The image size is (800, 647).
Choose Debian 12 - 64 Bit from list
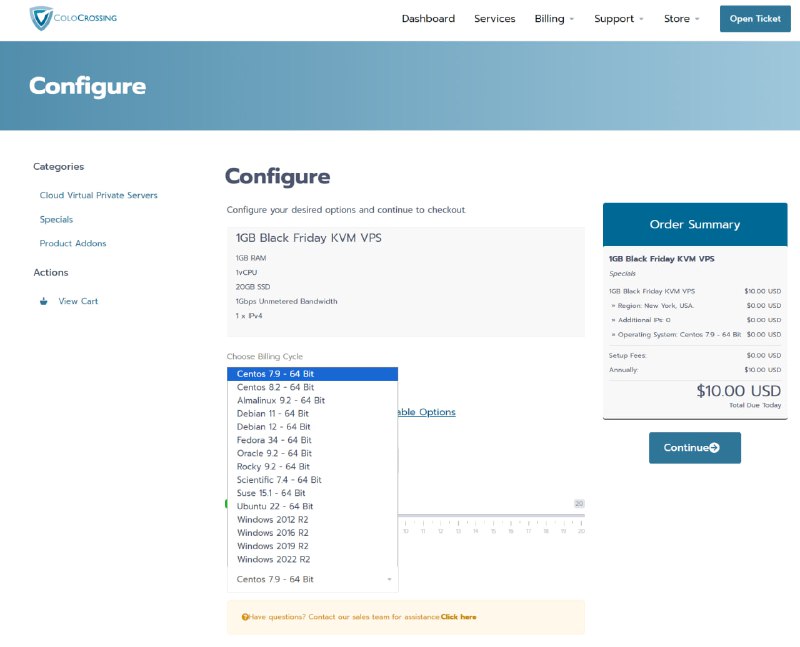tap(272, 426)
